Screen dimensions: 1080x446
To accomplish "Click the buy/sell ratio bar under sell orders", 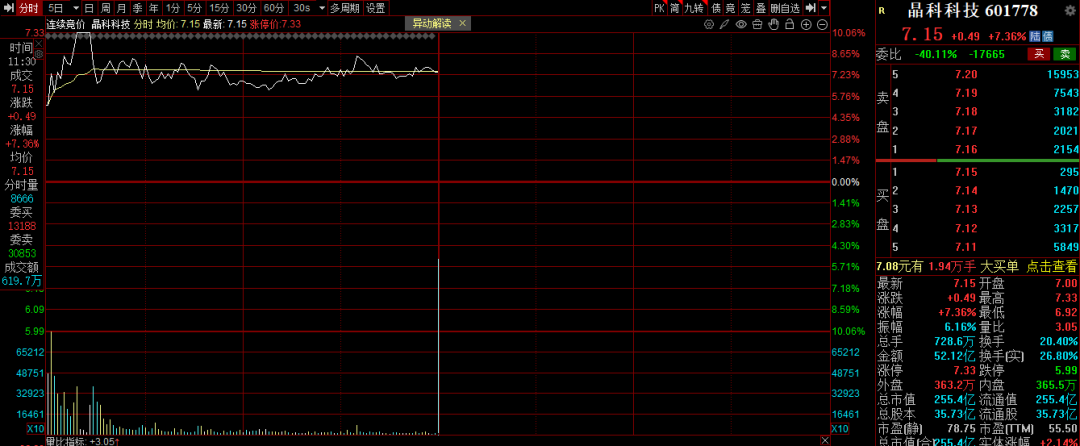I will tap(977, 161).
